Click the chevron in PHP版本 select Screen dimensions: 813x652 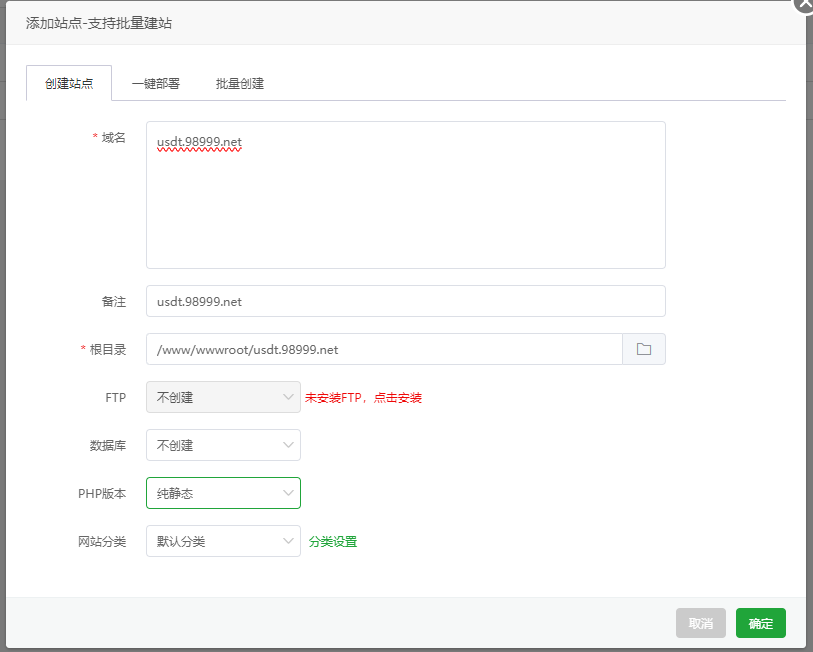288,493
